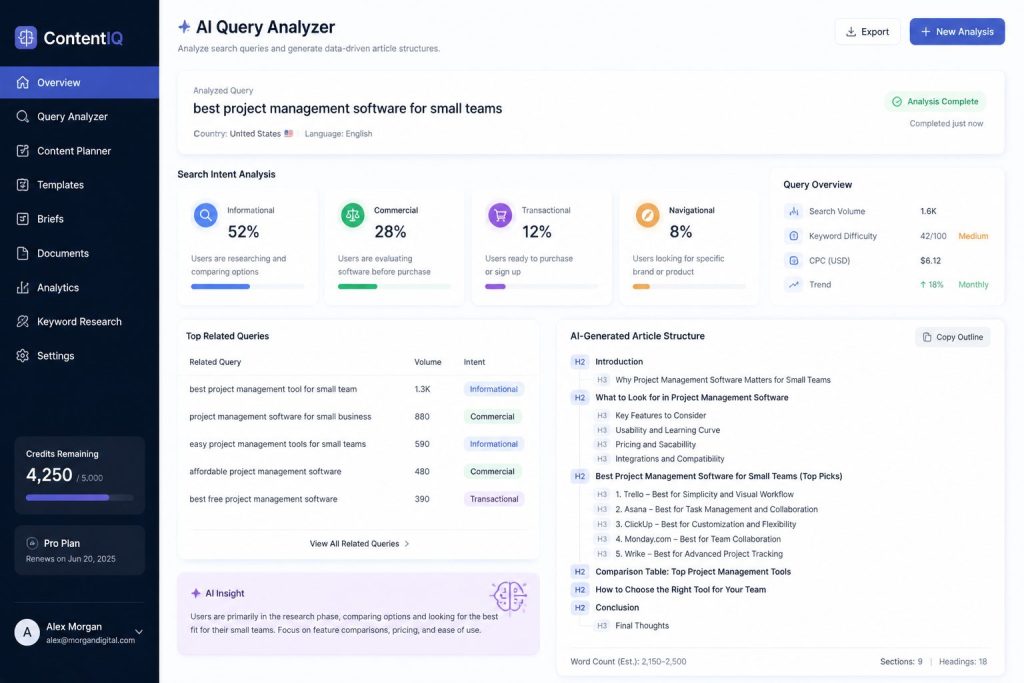The image size is (1024, 683).
Task: Click the ContentIQ brain logo icon
Action: point(25,38)
